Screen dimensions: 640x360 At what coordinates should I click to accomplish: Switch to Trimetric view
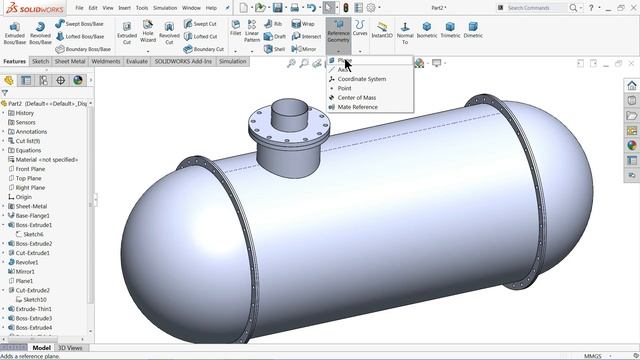450,30
